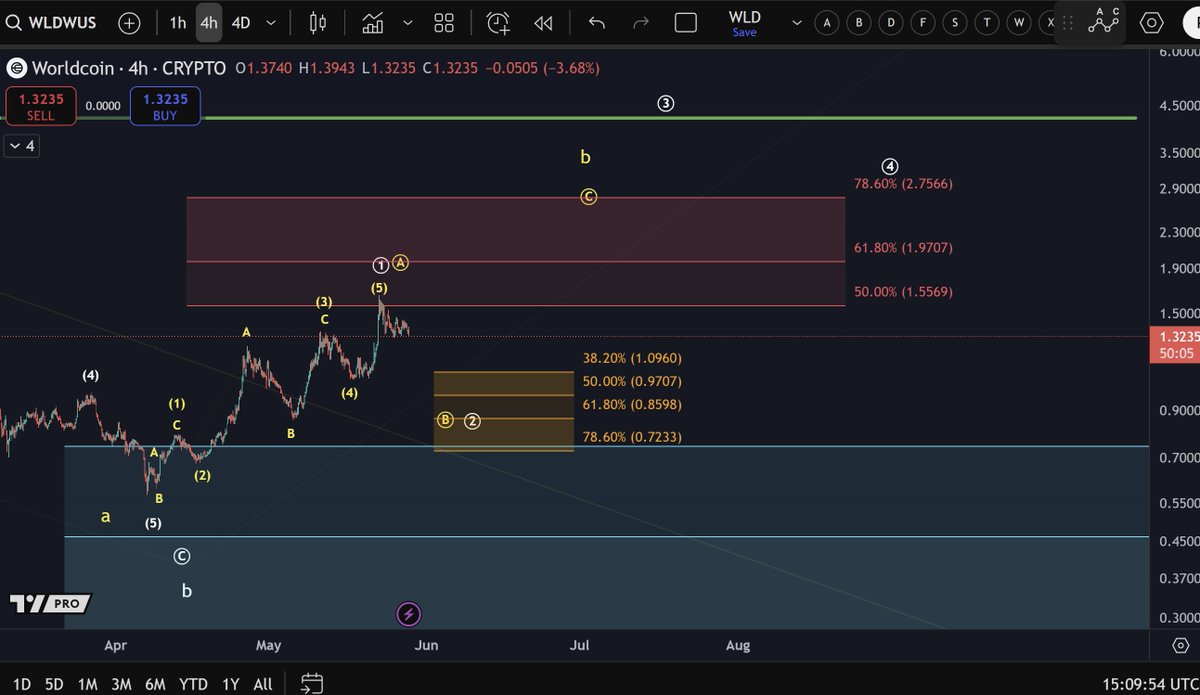Set the range to 6M
This screenshot has width=1200, height=695.
(x=155, y=684)
